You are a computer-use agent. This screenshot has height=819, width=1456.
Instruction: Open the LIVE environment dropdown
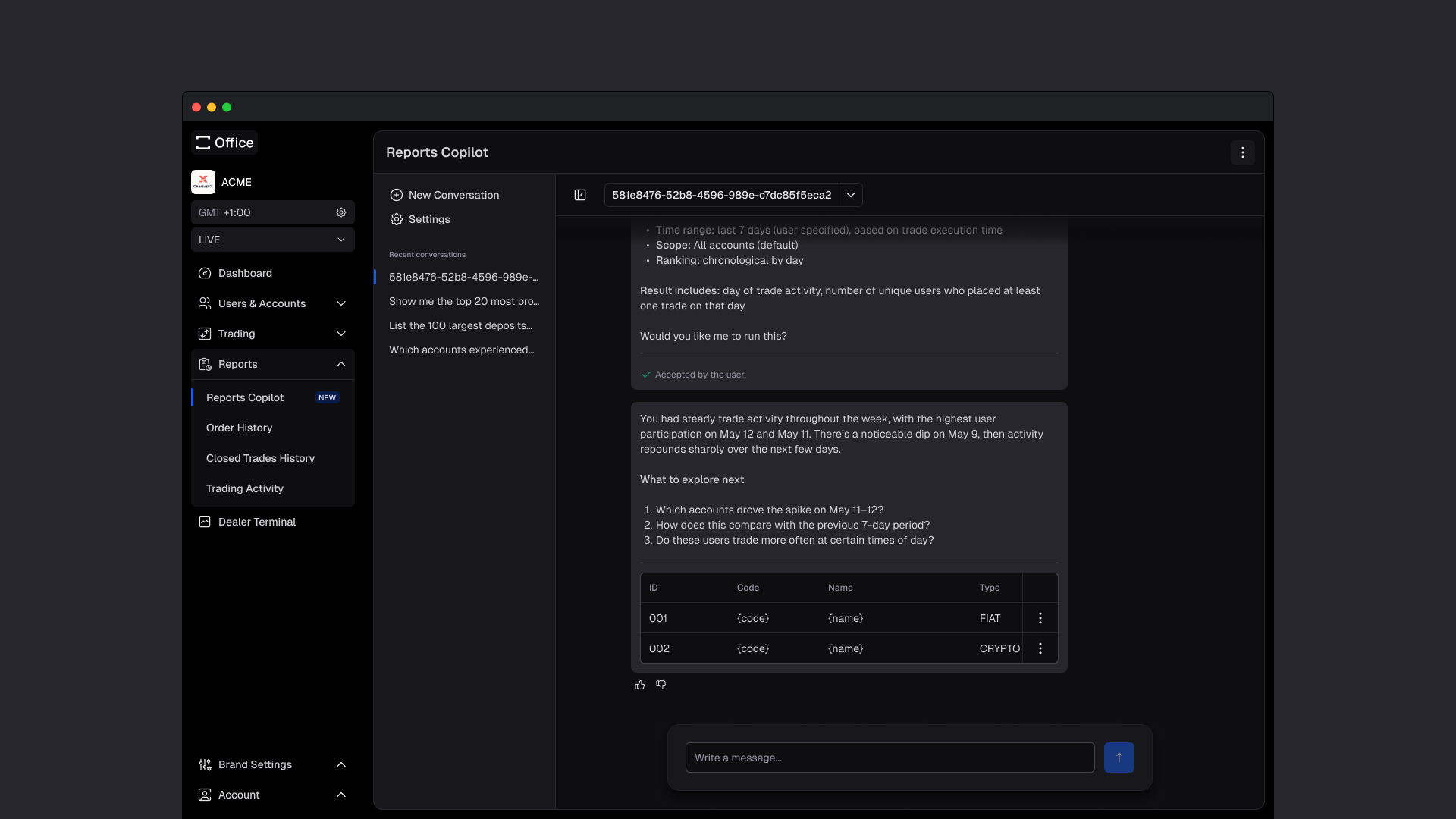click(273, 240)
